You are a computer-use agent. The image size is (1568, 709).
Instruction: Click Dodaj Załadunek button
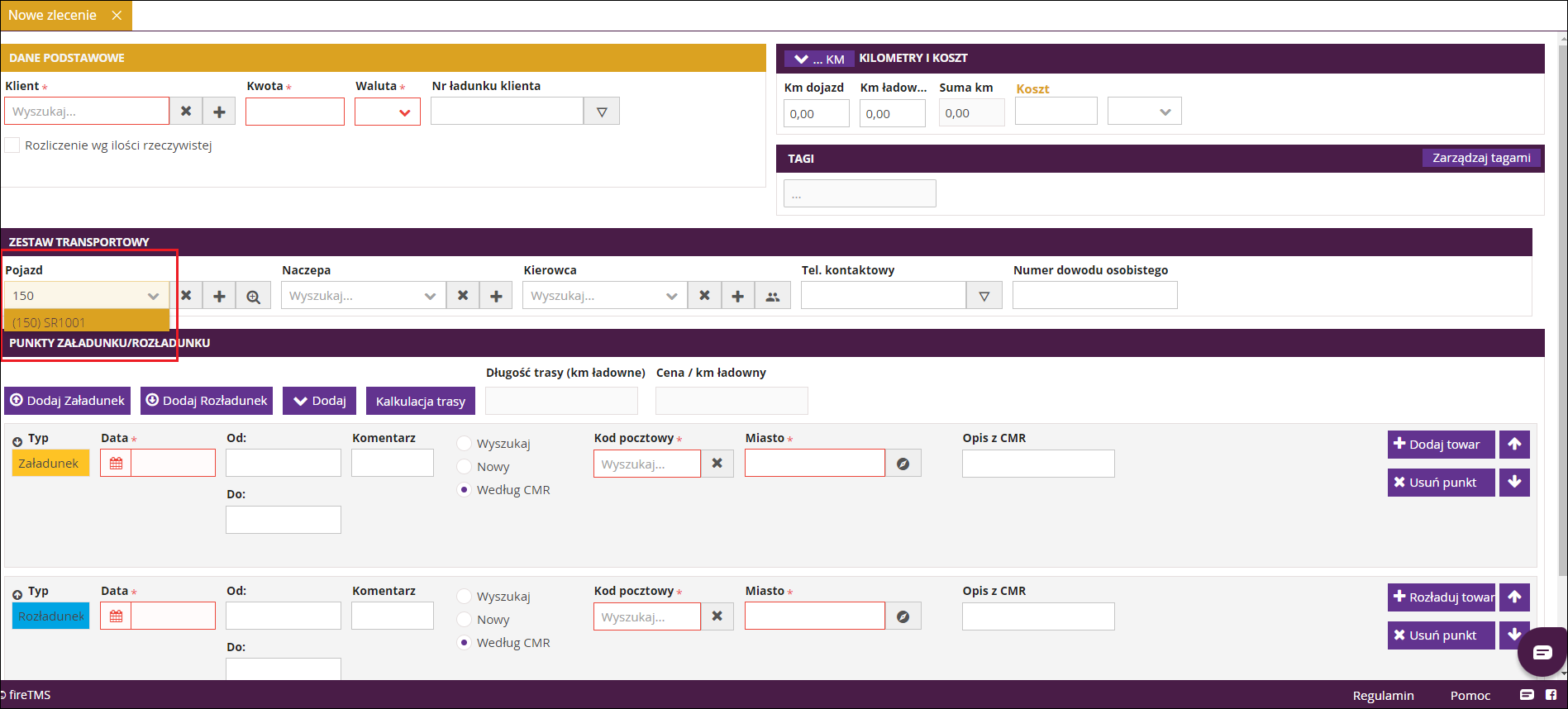68,401
